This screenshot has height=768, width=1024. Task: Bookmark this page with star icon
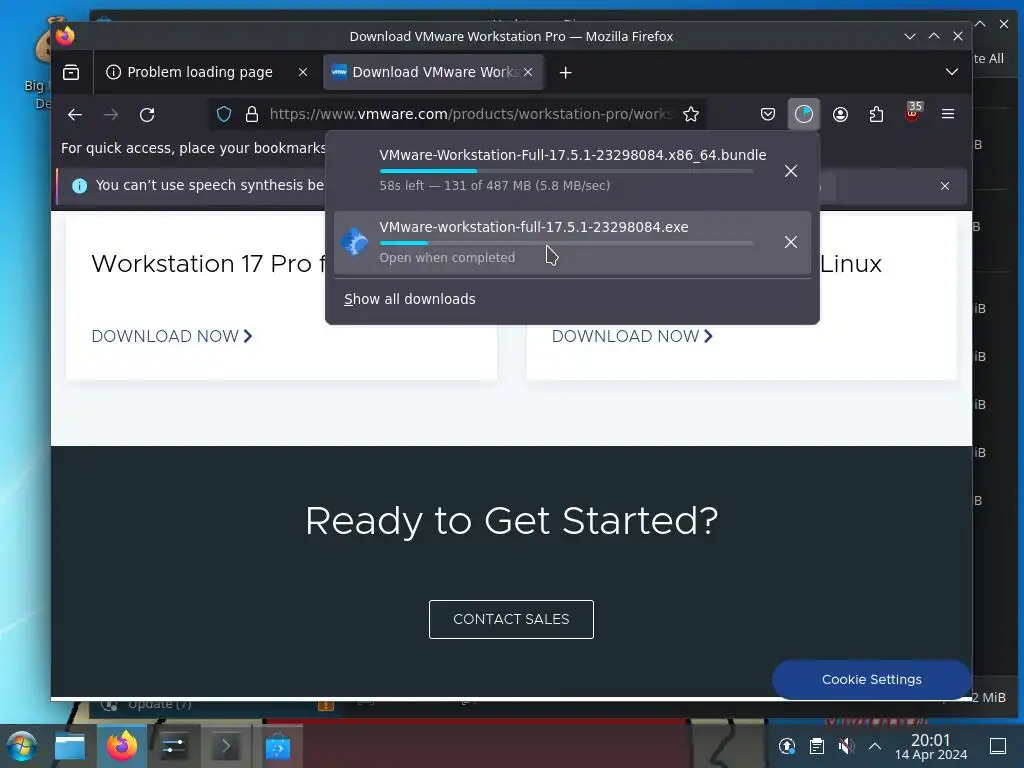pos(691,114)
